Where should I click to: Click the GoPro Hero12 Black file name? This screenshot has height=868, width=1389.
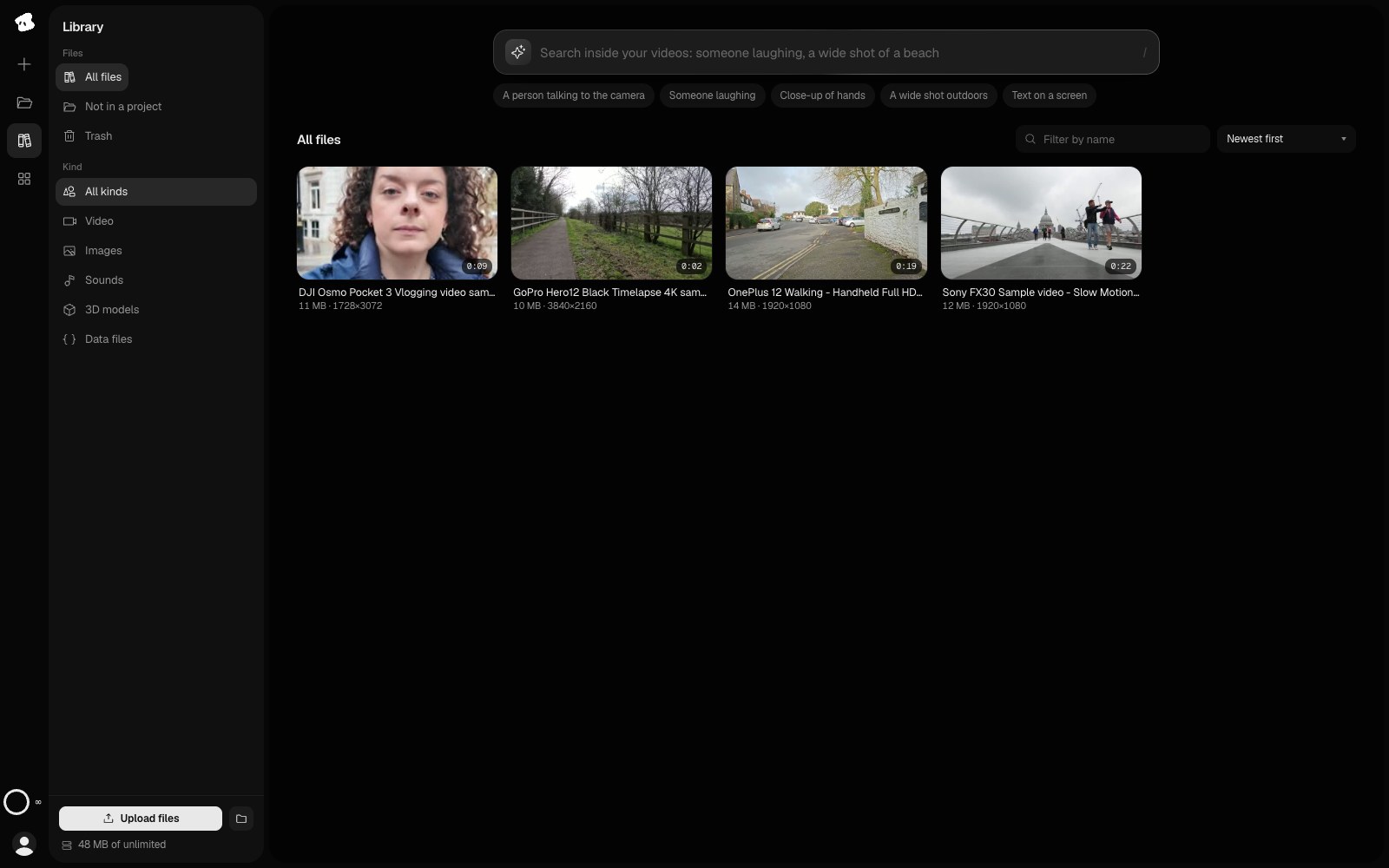pos(610,293)
